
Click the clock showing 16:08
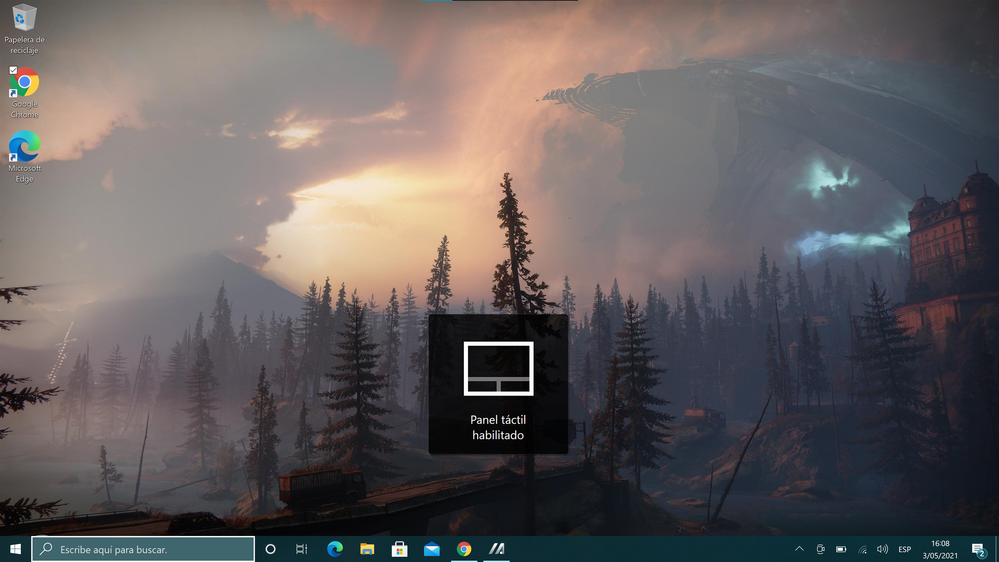coord(940,549)
